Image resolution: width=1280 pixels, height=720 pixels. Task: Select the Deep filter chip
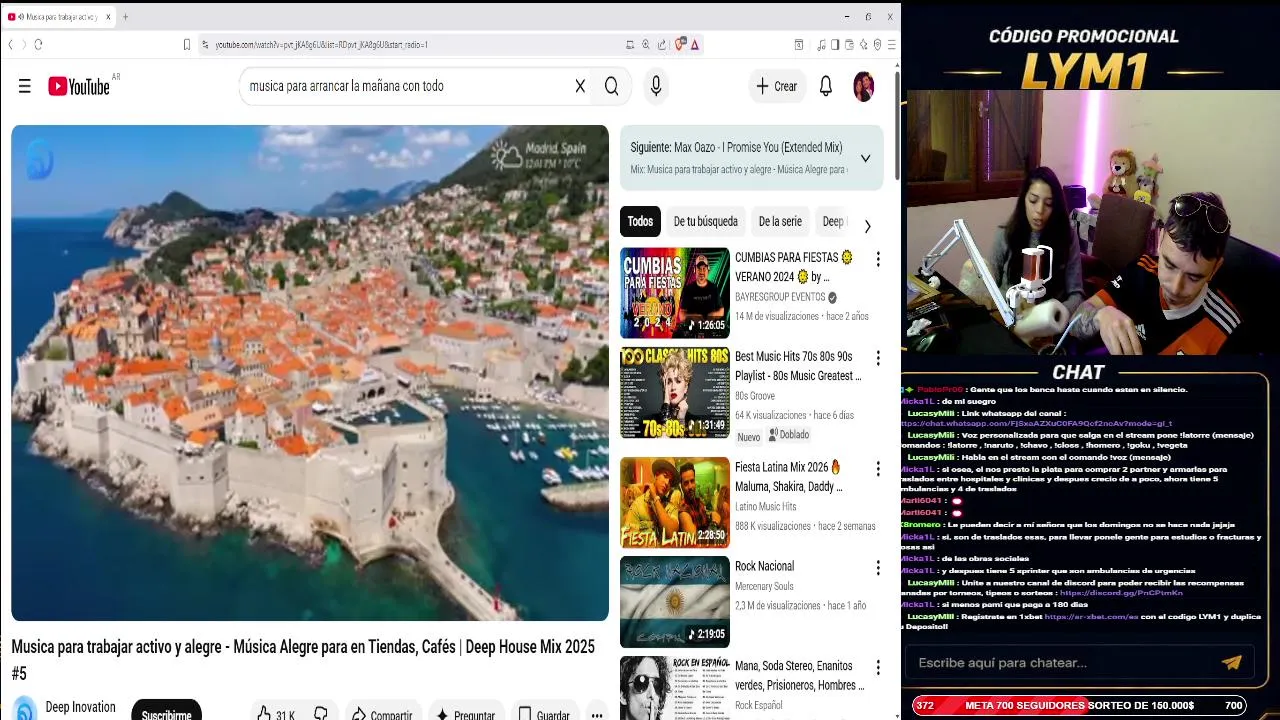point(833,222)
